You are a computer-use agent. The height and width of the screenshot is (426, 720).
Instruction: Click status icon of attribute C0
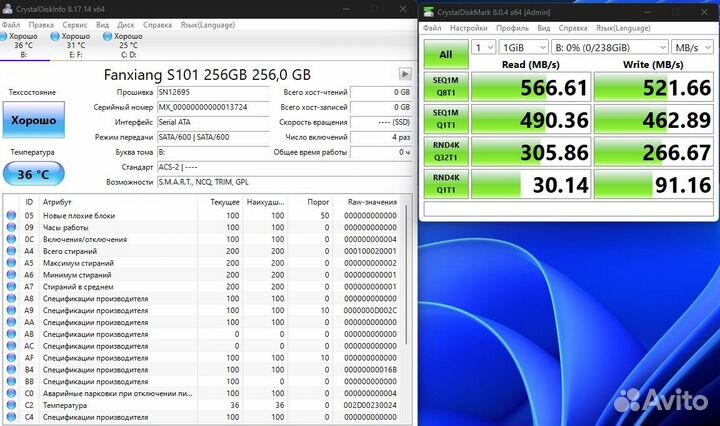(x=11, y=393)
